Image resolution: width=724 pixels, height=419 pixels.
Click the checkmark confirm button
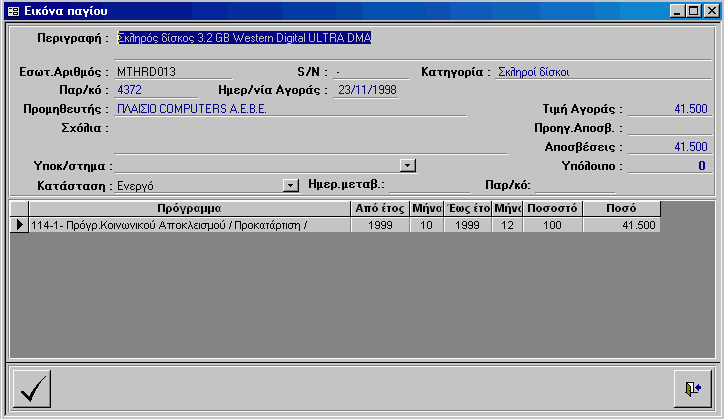coord(32,388)
